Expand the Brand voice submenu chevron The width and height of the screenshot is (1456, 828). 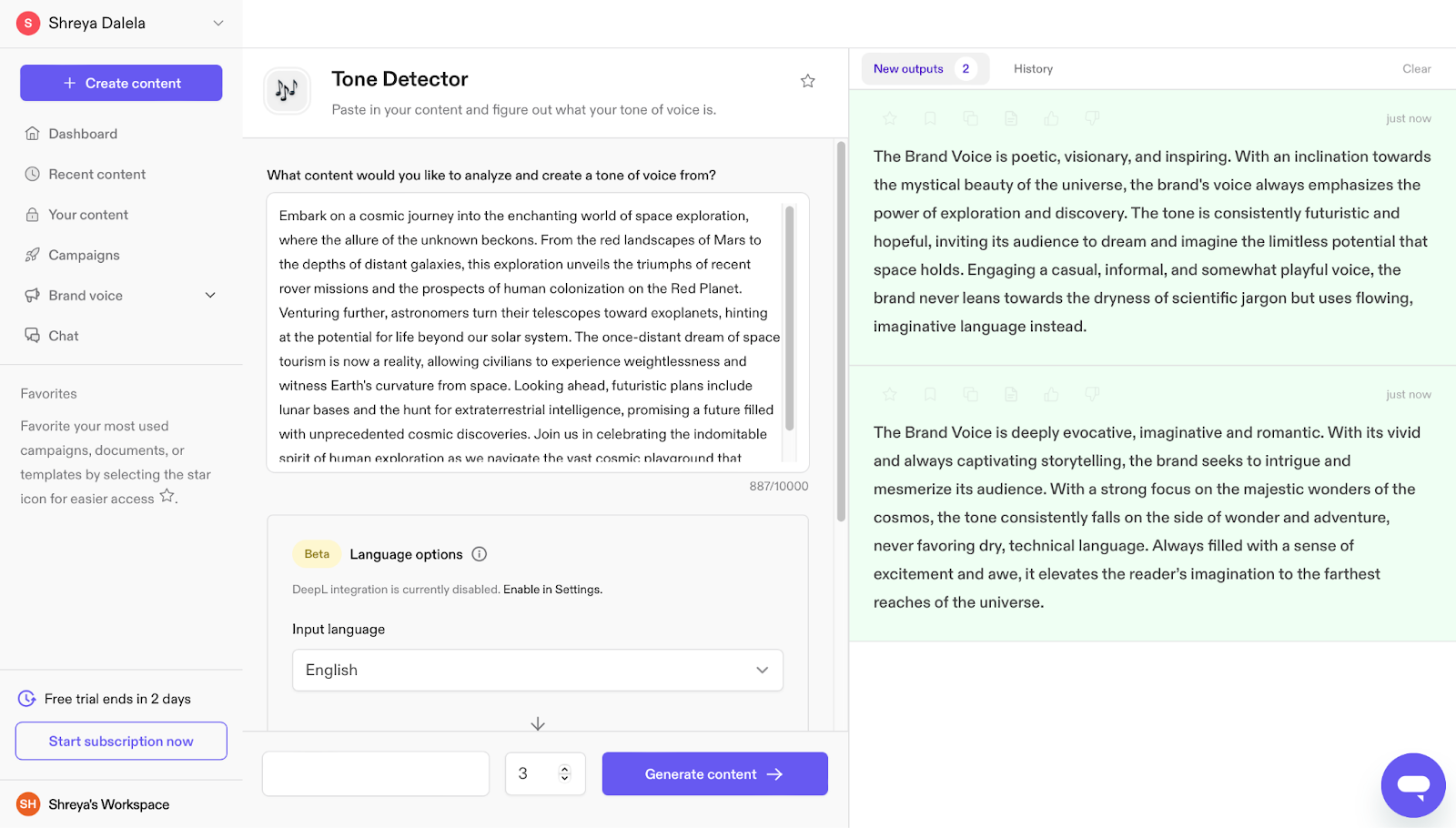(210, 296)
